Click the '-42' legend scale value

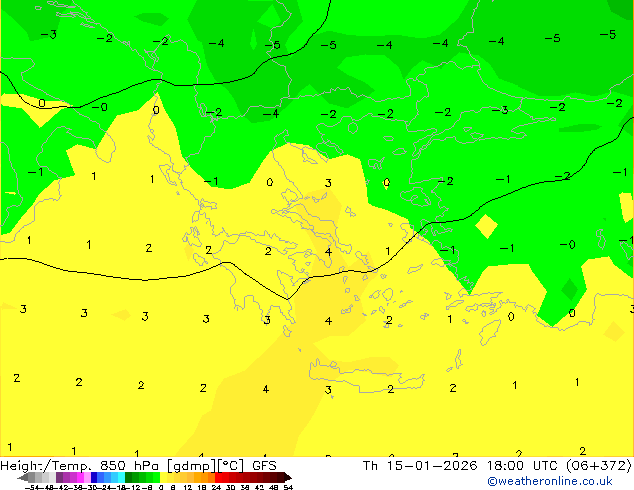(x=63, y=487)
